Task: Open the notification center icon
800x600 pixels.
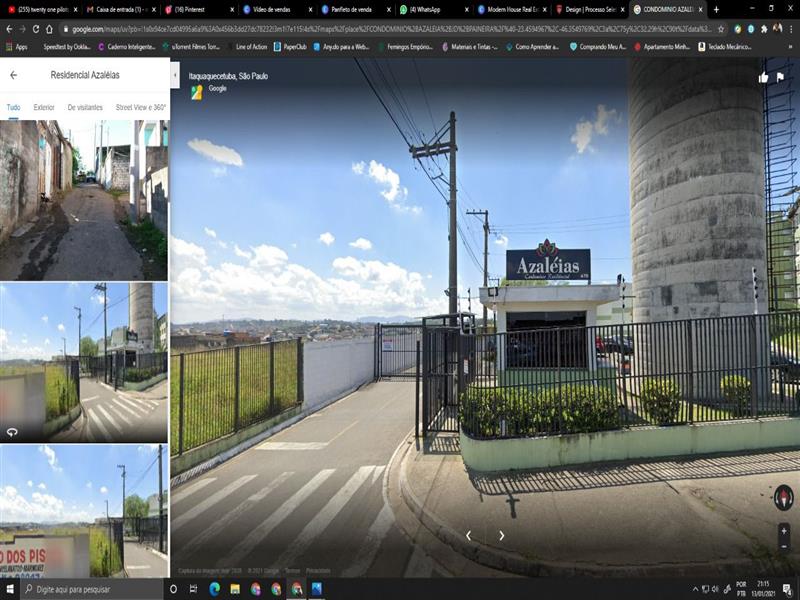Action: click(787, 589)
